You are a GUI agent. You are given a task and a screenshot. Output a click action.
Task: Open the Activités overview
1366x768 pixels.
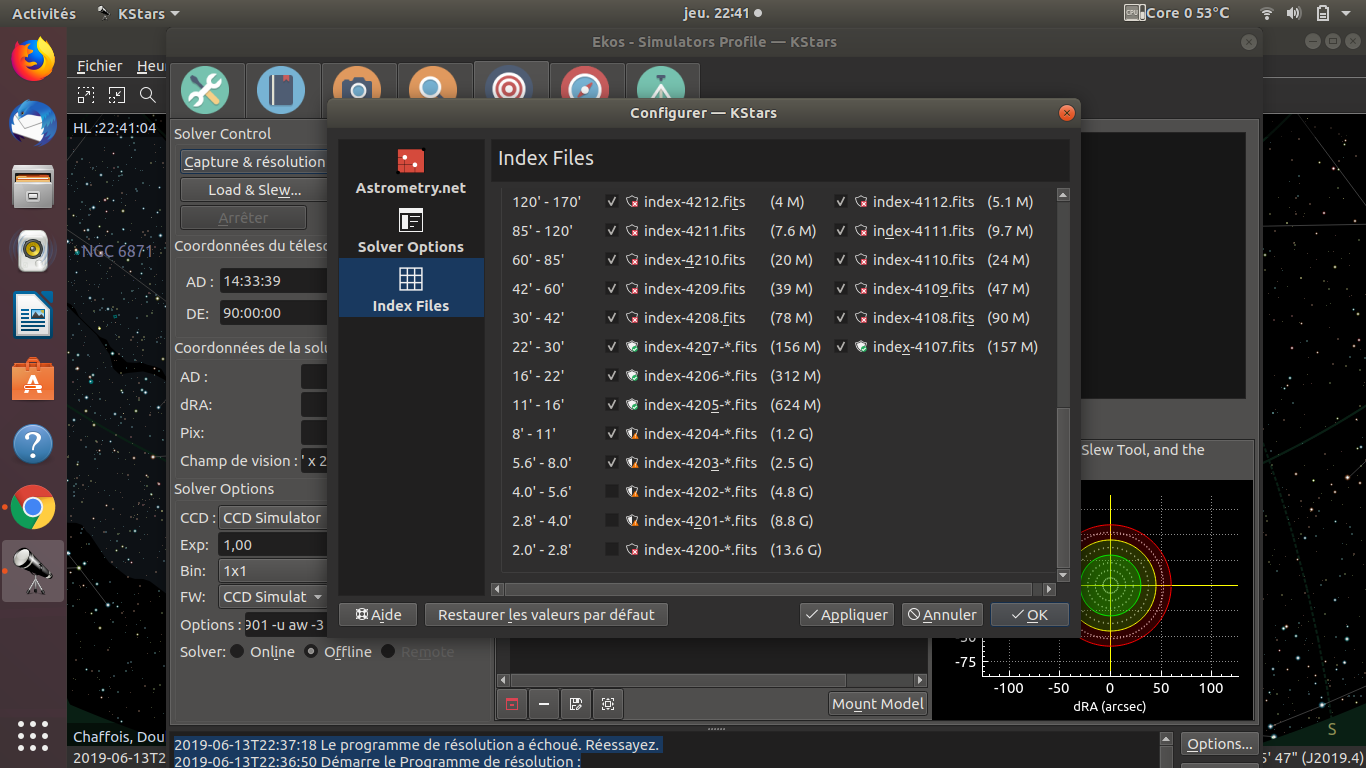[x=44, y=14]
